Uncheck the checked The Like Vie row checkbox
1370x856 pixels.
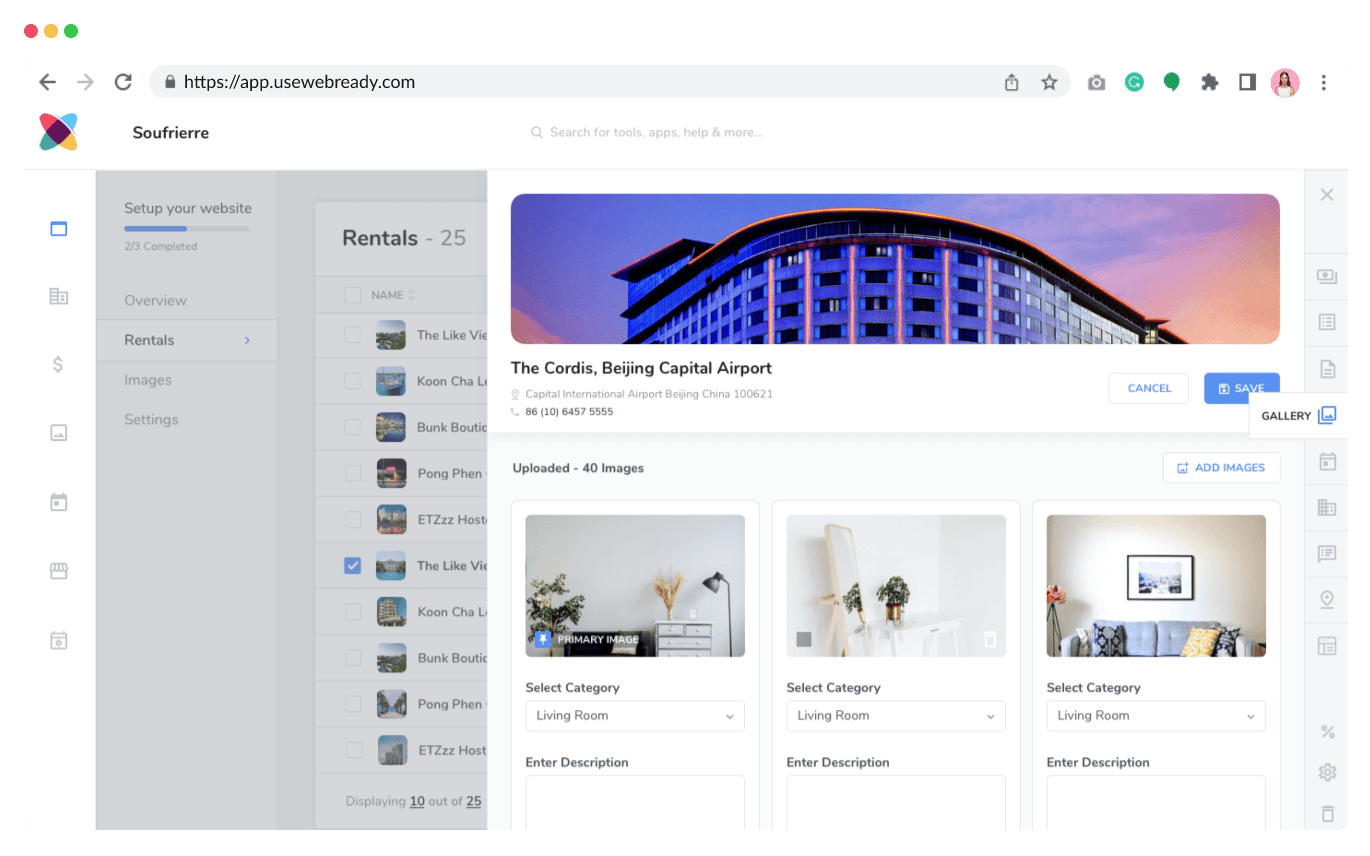[353, 565]
